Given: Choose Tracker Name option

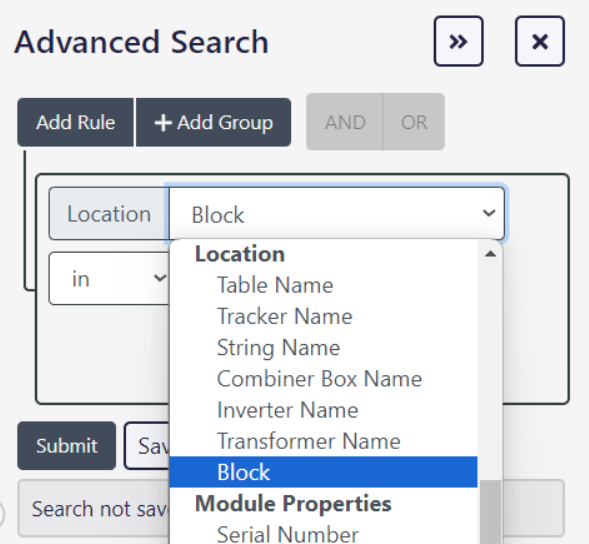Looking at the screenshot, I should coord(285,316).
